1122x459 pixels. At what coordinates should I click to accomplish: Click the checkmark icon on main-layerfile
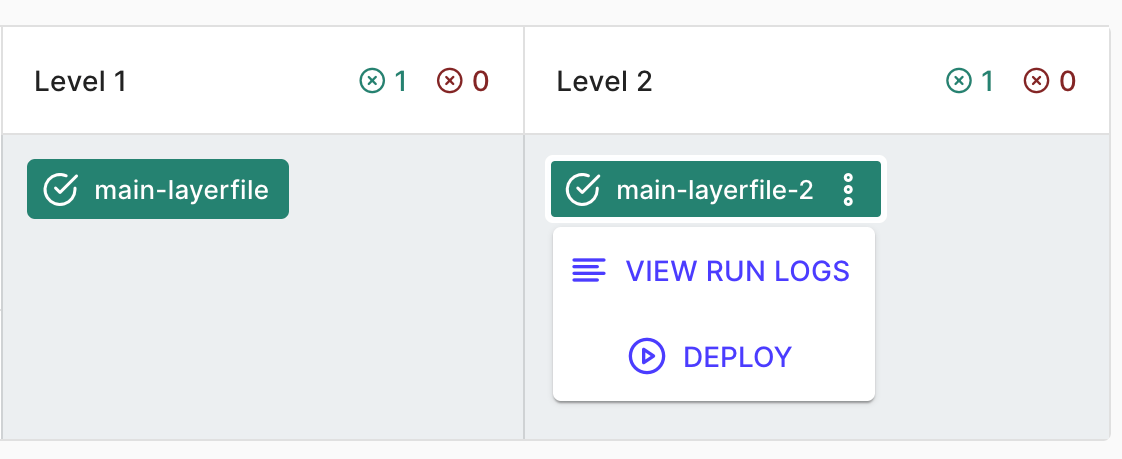tap(61, 189)
